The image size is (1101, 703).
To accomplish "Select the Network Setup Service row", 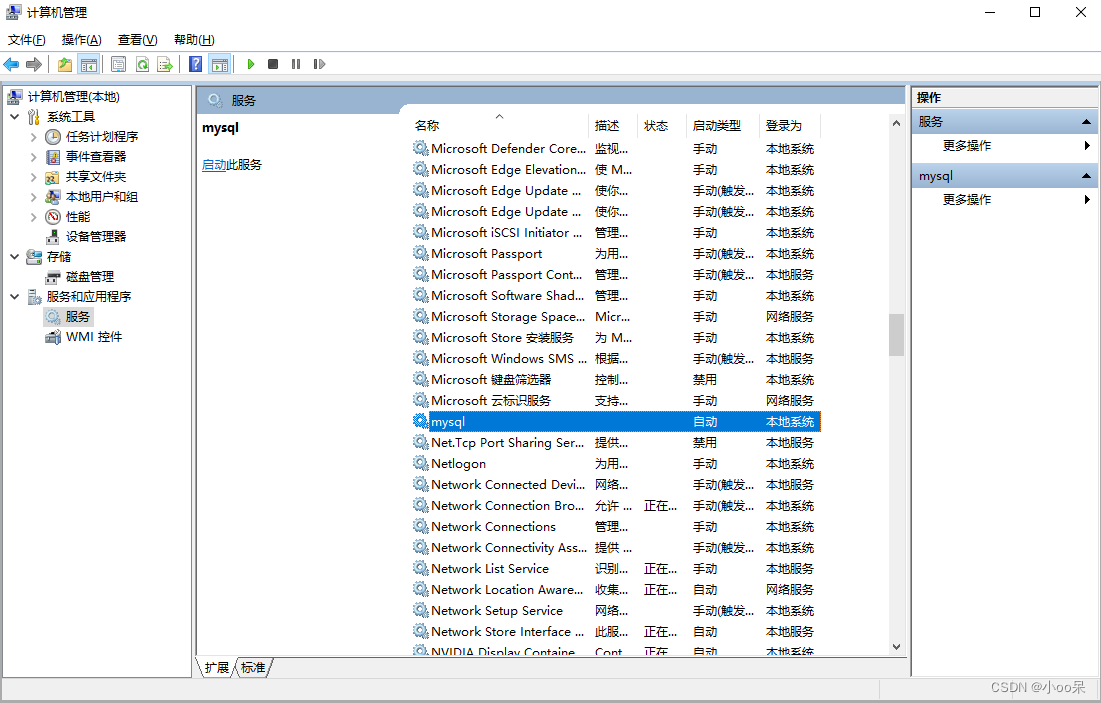I will [616, 611].
